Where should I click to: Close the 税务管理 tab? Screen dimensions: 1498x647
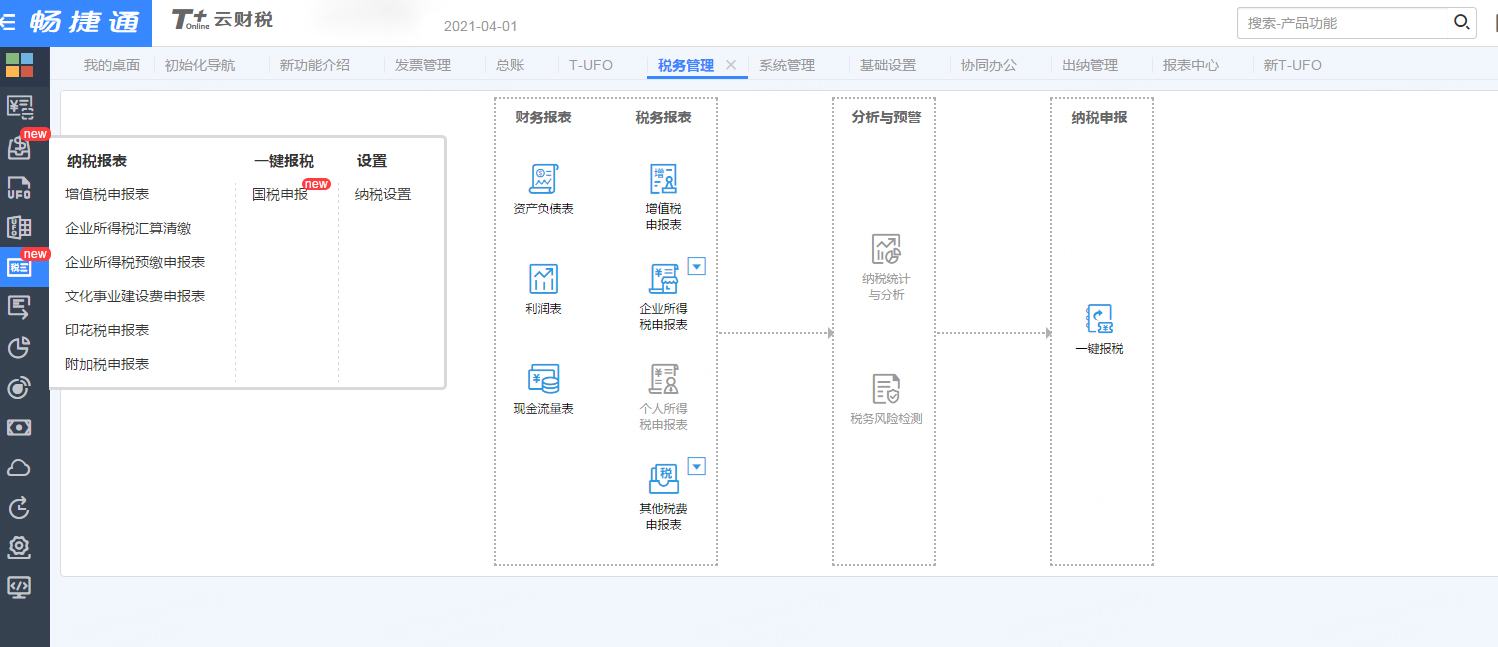731,65
